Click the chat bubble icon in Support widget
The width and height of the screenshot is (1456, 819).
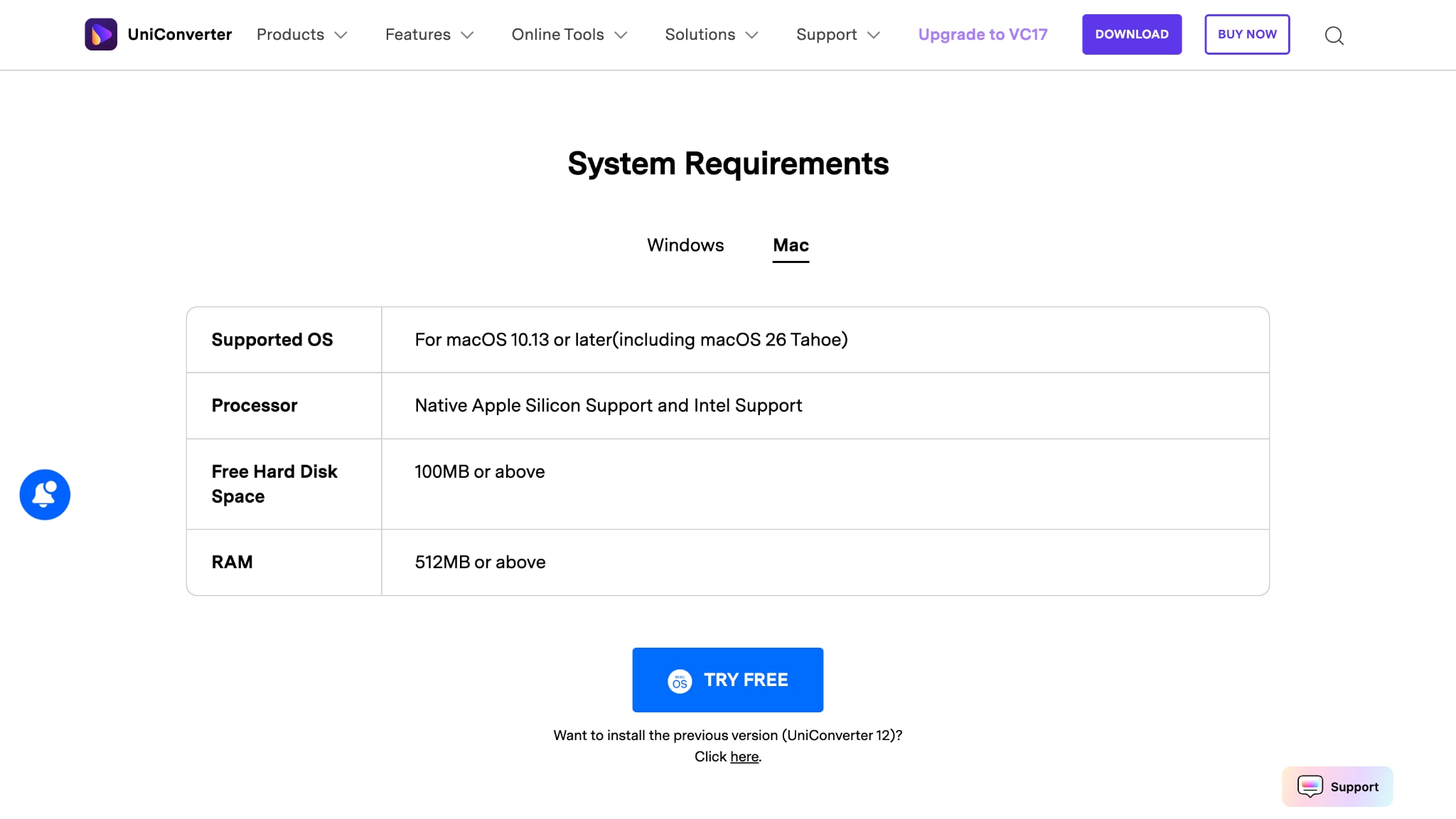click(1310, 786)
